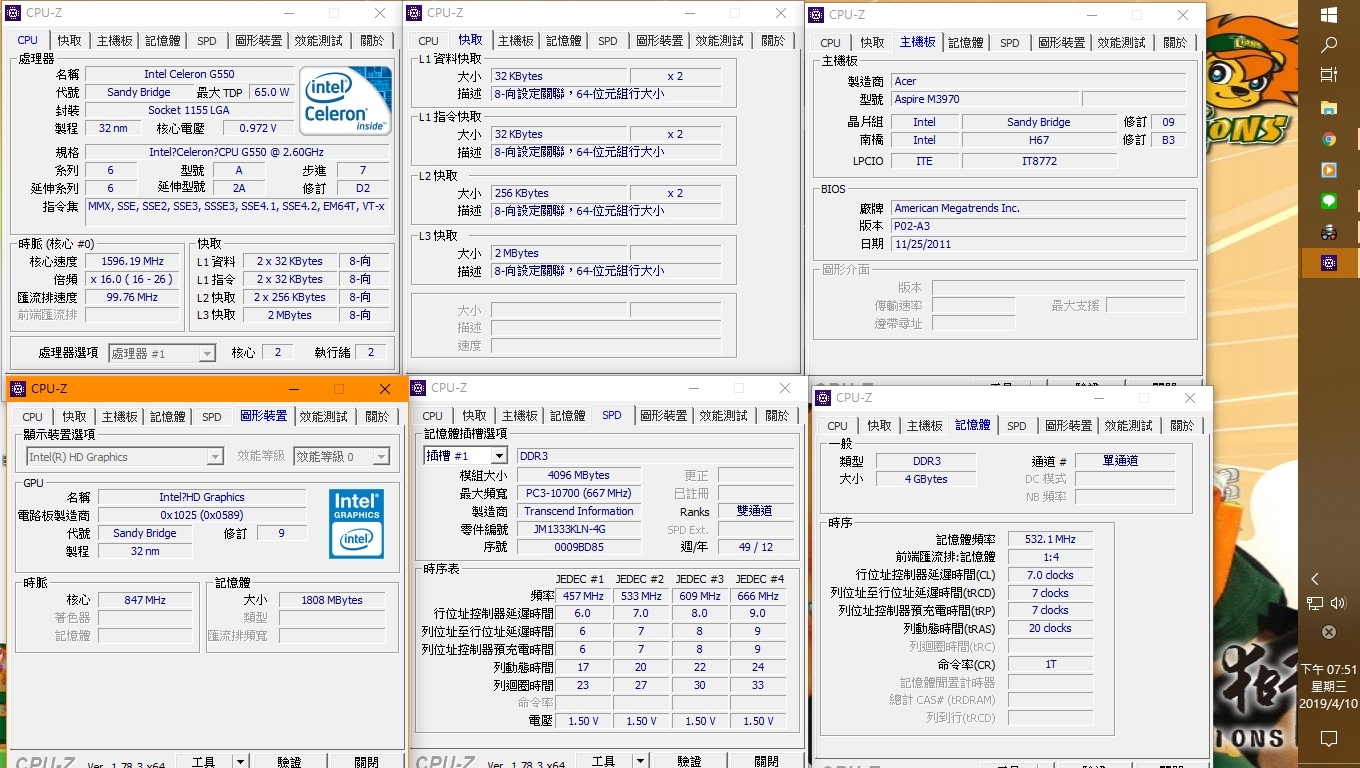The height and width of the screenshot is (768, 1360).
Task: Click the 847 MHz GPU core clock
Action: click(145, 600)
